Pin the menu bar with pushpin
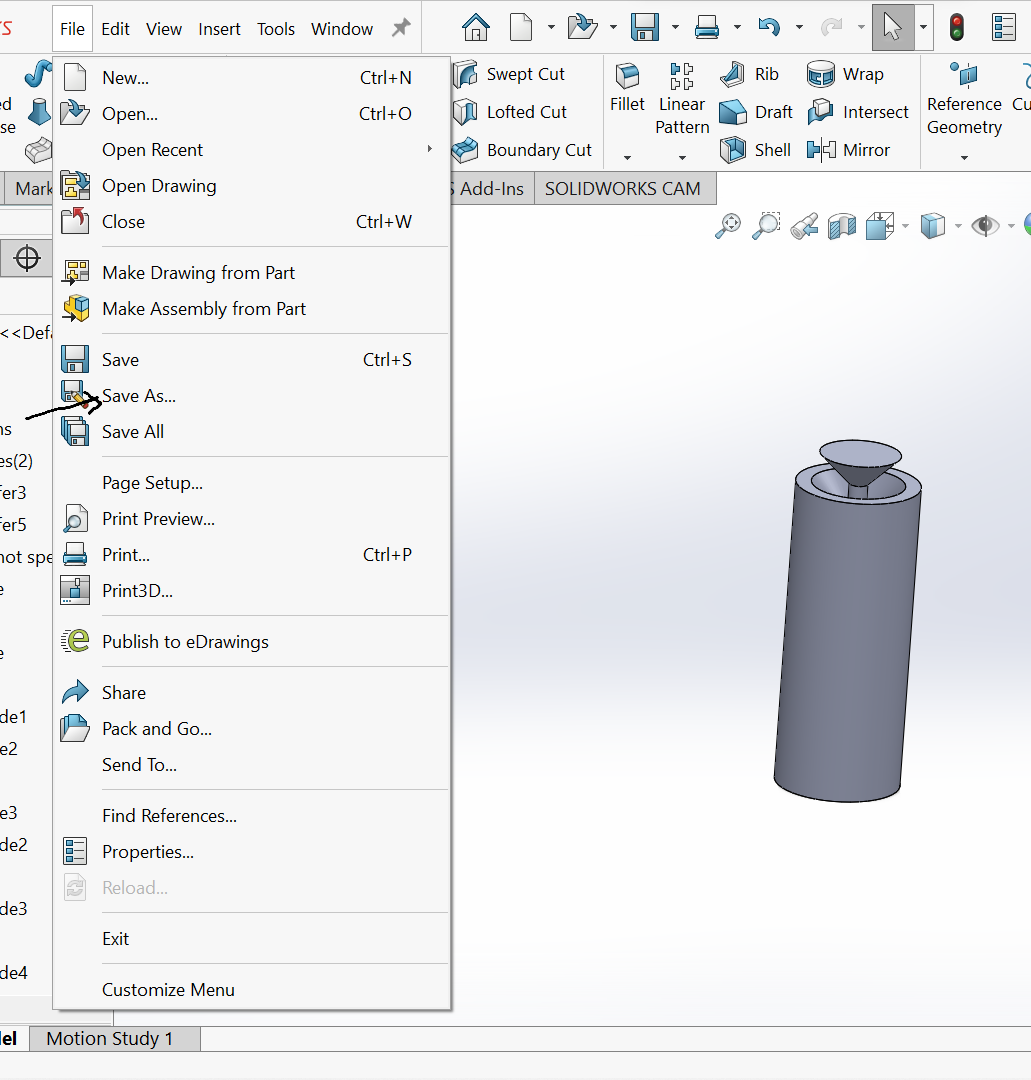The image size is (1031, 1080). (401, 28)
